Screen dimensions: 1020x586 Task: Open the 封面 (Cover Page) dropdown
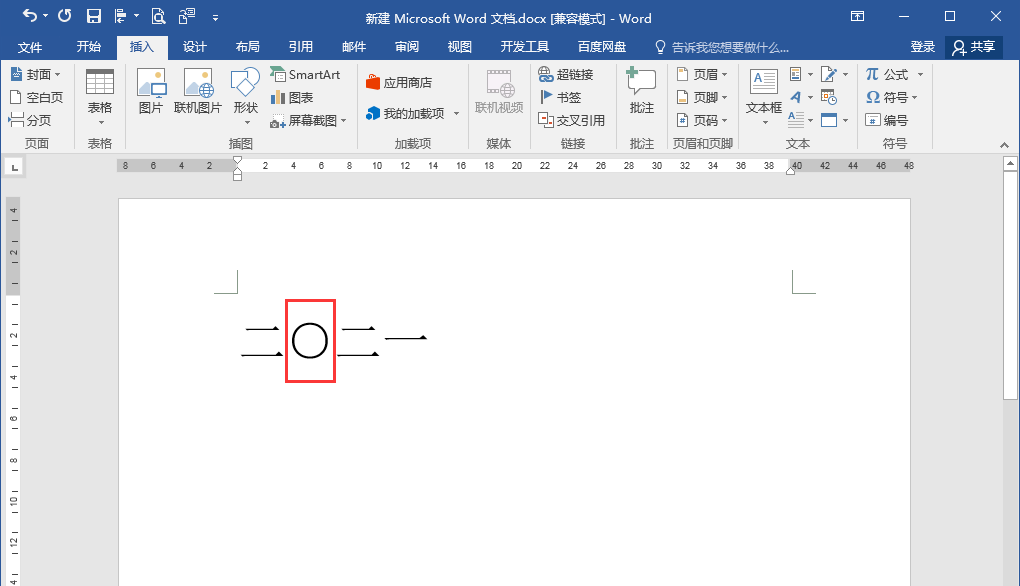(36, 74)
